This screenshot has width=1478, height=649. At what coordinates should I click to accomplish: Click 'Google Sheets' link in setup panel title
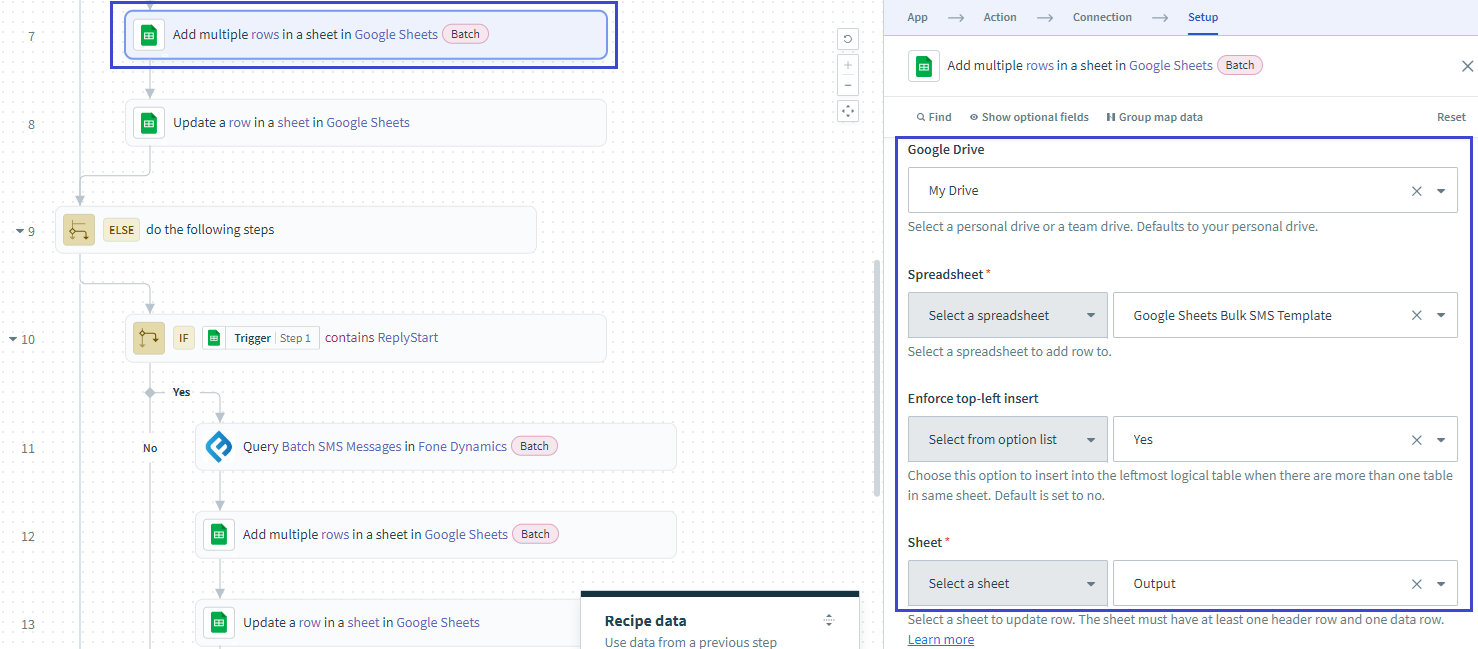1170,66
